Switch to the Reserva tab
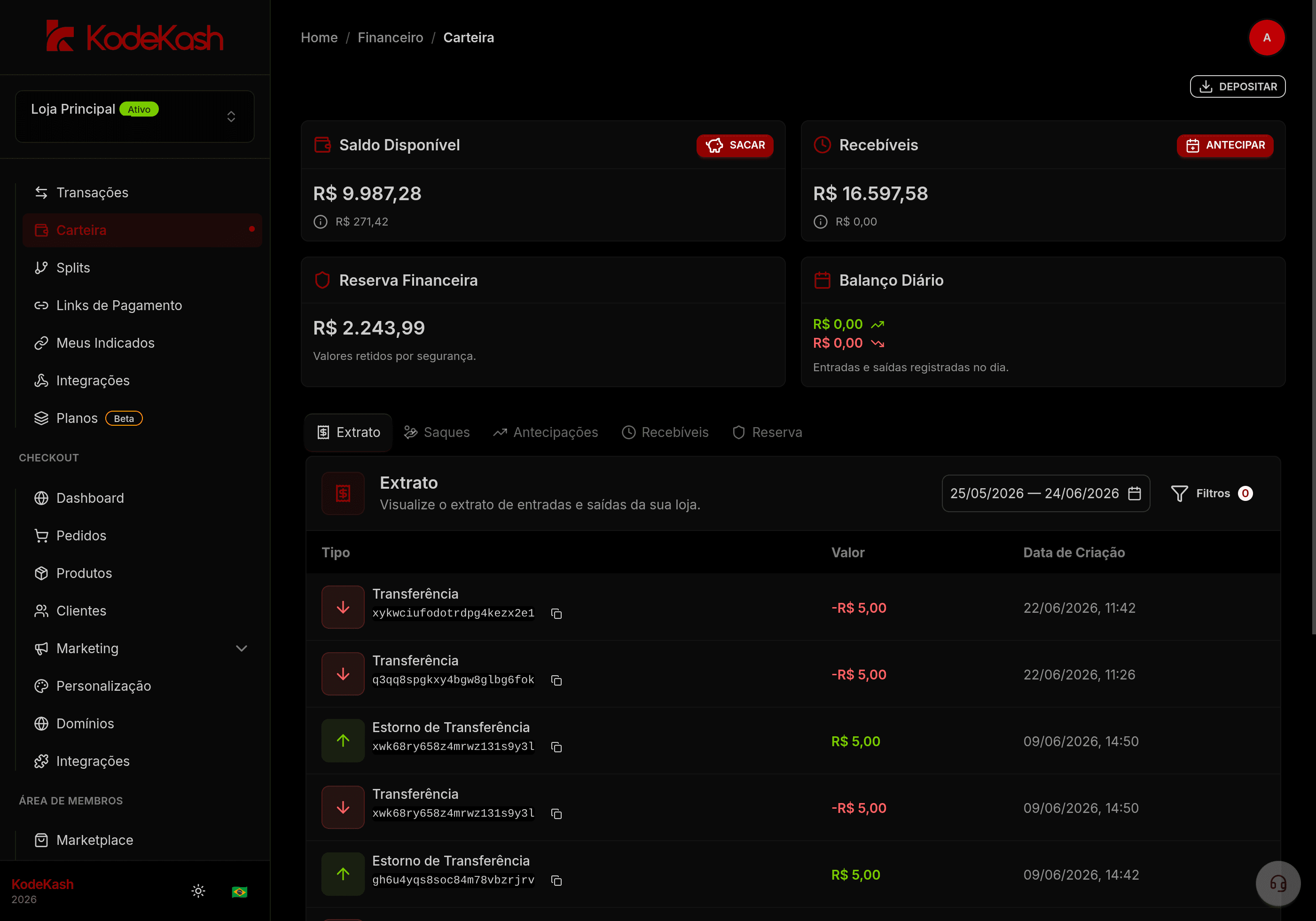Viewport: 1316px width, 921px height. click(x=768, y=432)
